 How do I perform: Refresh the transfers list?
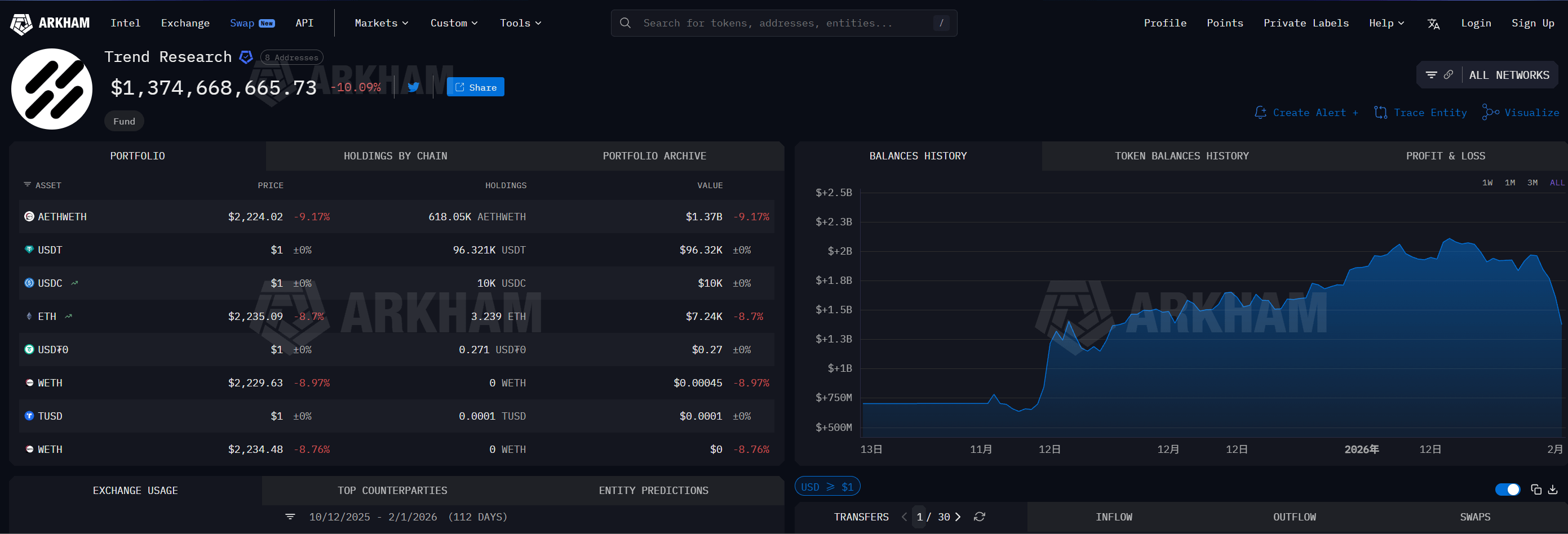(980, 517)
